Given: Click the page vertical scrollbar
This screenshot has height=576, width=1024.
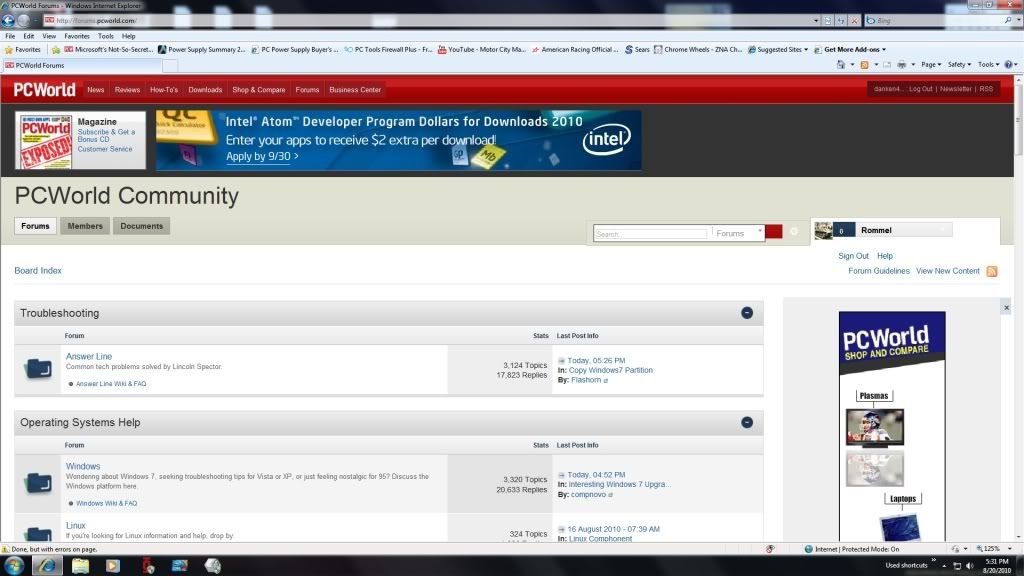Looking at the screenshot, I should coord(1018,310).
